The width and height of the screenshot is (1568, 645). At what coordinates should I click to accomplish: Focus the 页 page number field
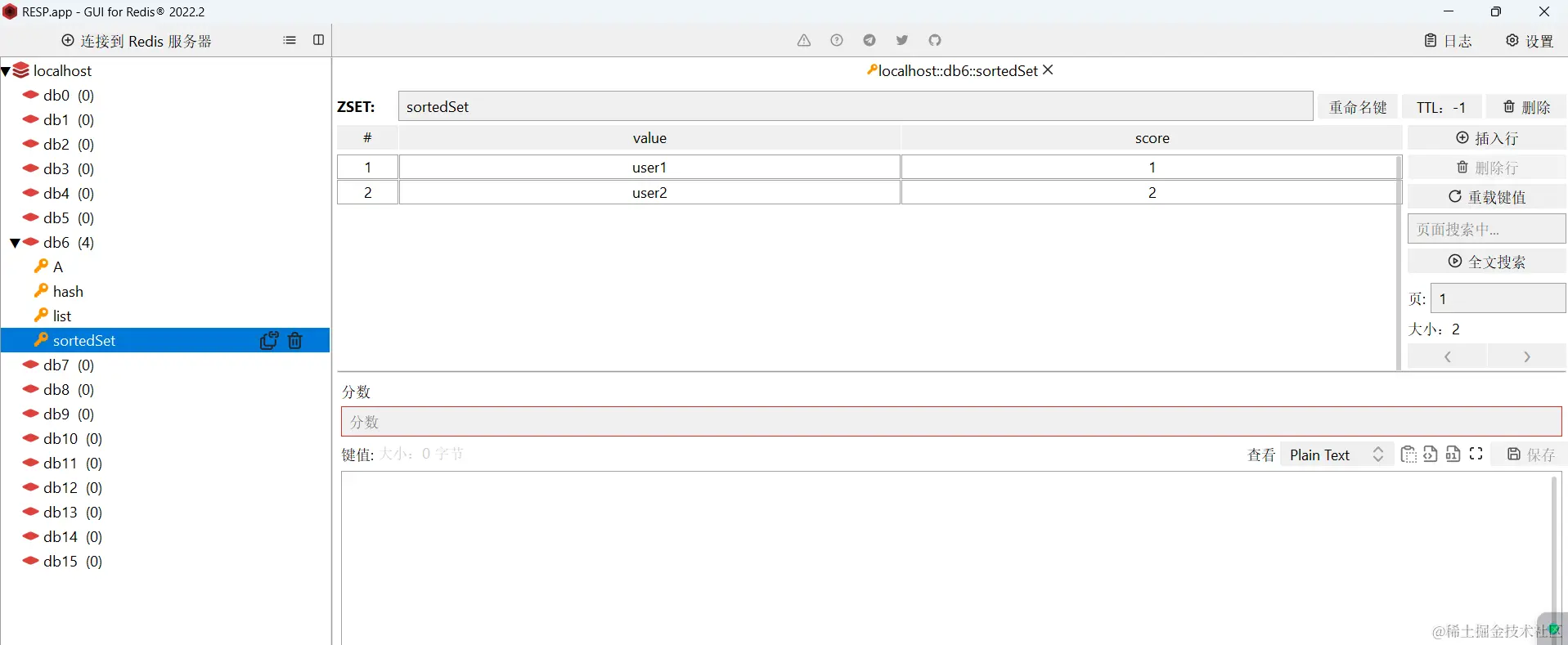[1498, 298]
